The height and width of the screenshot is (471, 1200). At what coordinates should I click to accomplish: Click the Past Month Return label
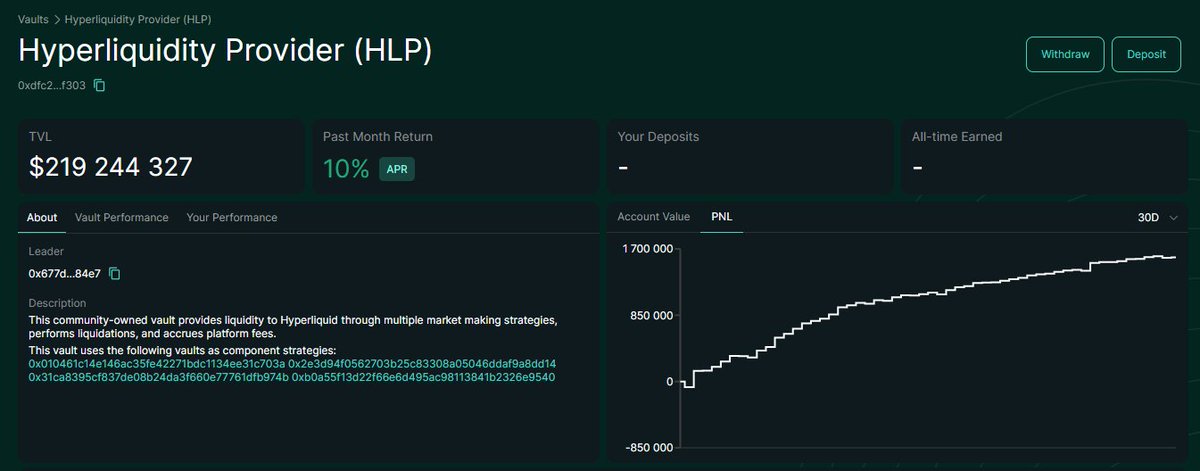tap(378, 136)
